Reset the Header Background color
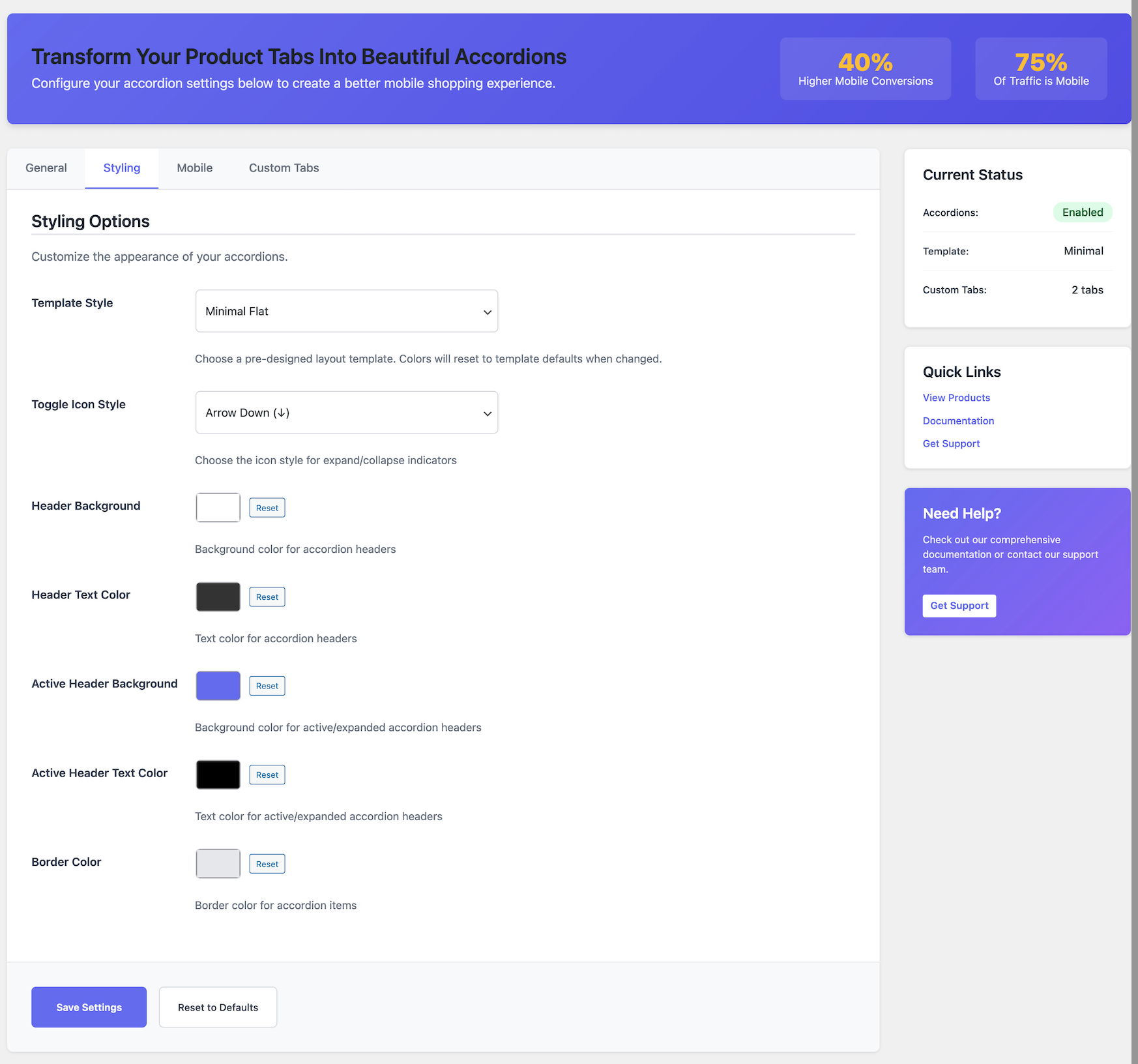The height and width of the screenshot is (1064, 1138). (x=267, y=508)
